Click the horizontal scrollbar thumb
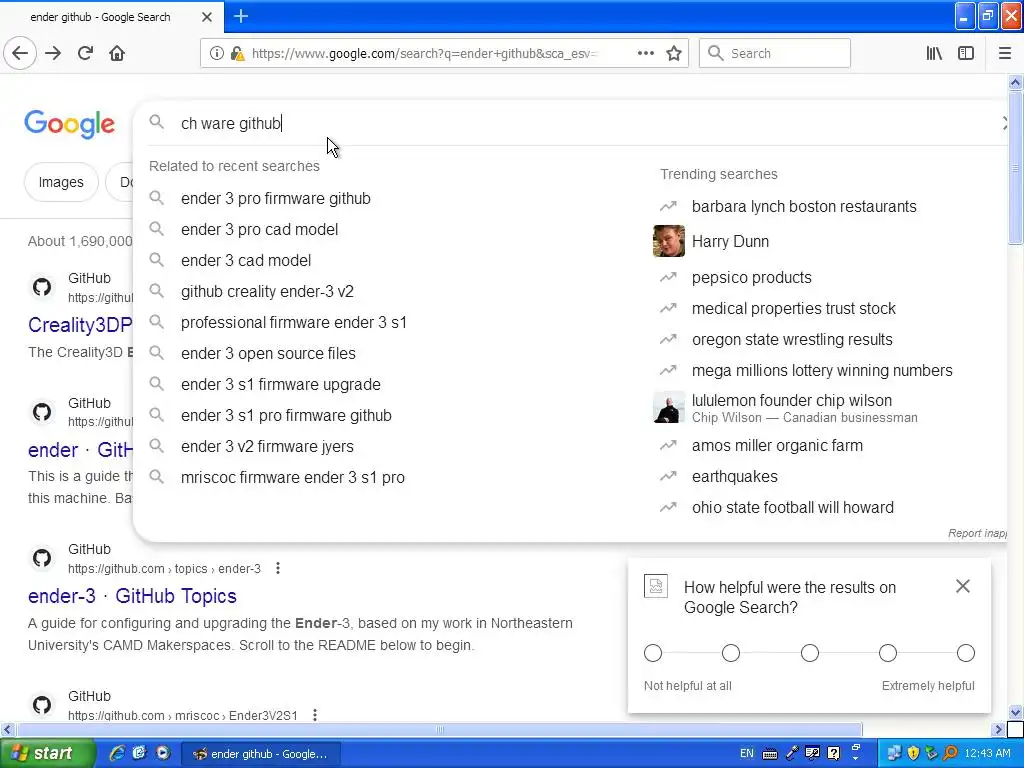The width and height of the screenshot is (1024, 768). tap(439, 729)
